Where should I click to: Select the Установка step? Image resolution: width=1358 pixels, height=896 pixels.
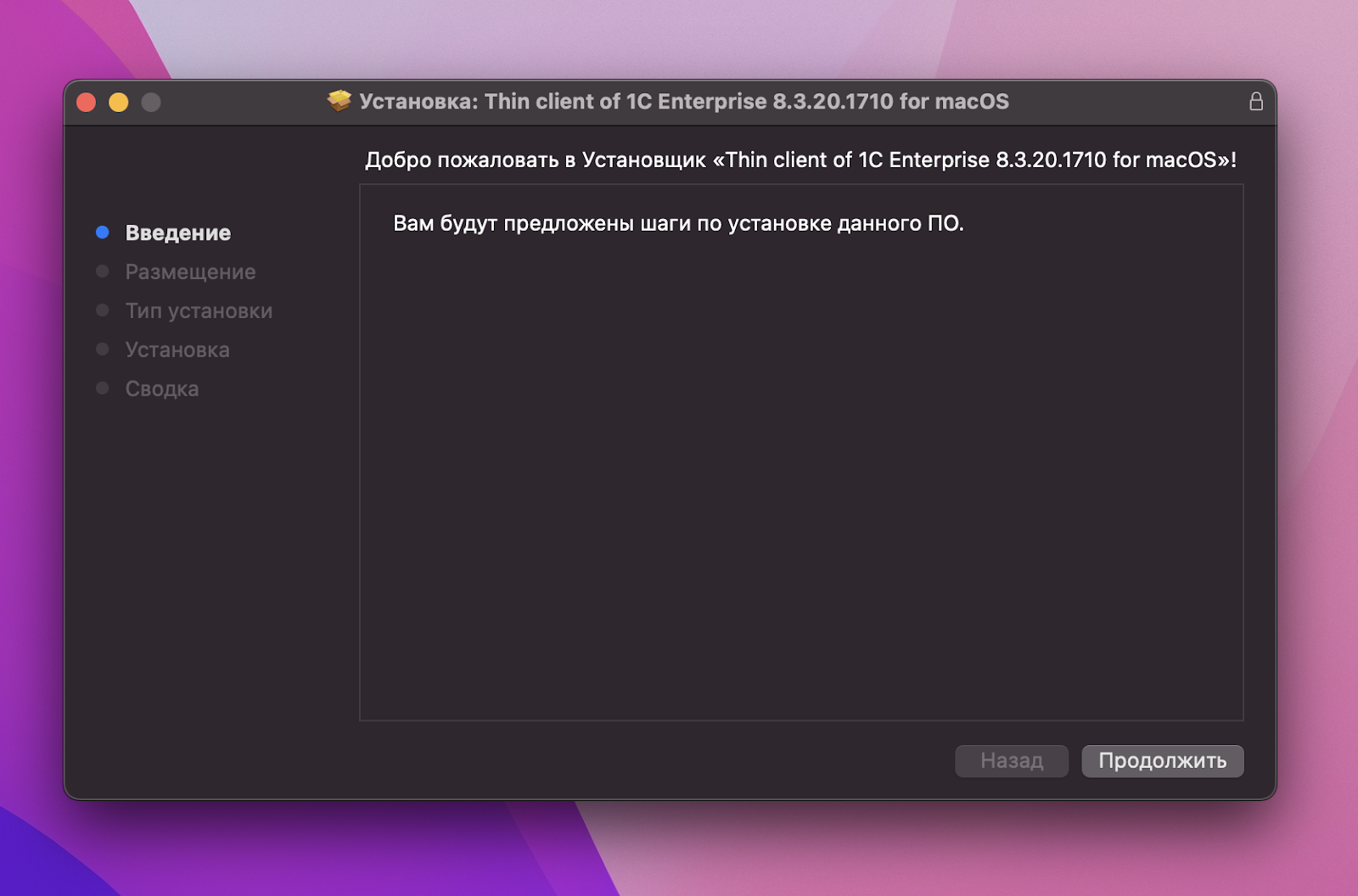coord(177,350)
